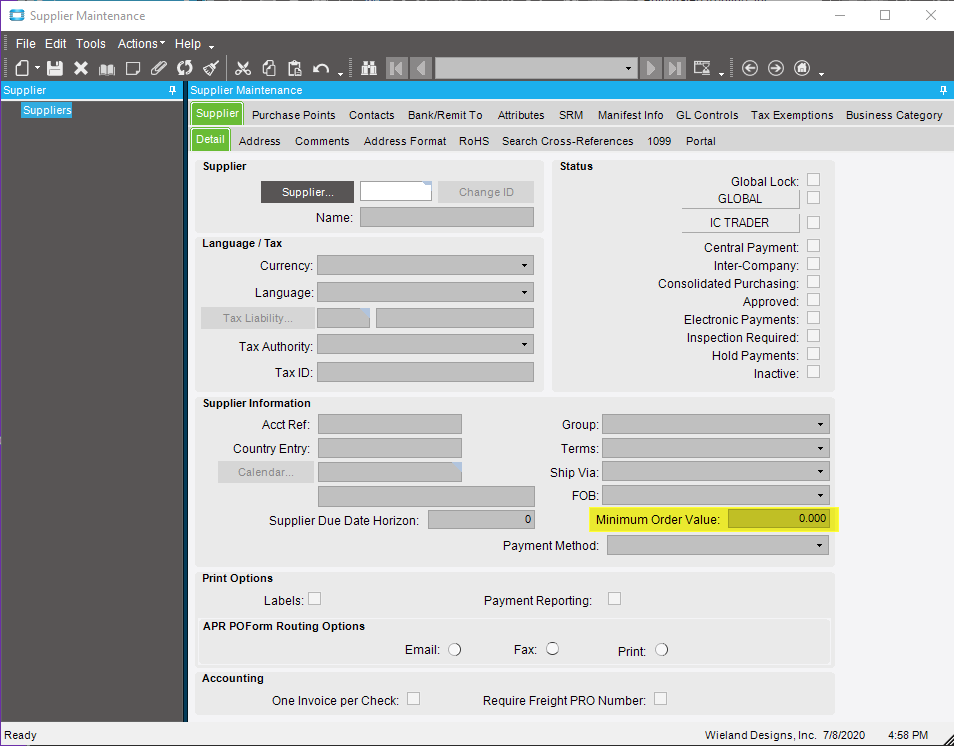Expand the FOB dropdown
Viewport: 954px width, 746px height.
[x=820, y=495]
